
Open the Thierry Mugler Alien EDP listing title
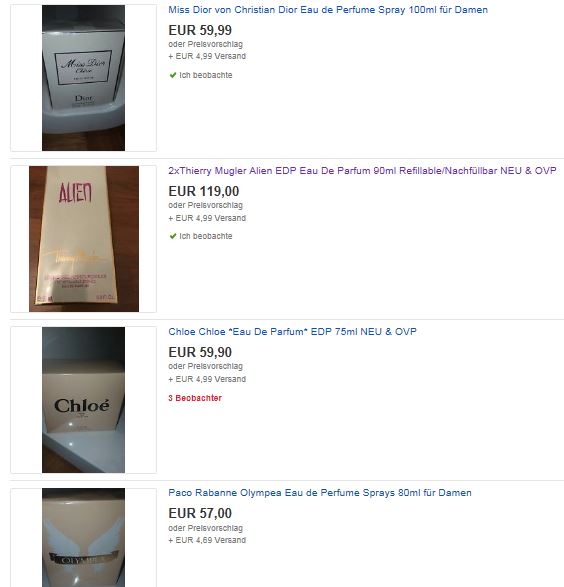tap(362, 171)
